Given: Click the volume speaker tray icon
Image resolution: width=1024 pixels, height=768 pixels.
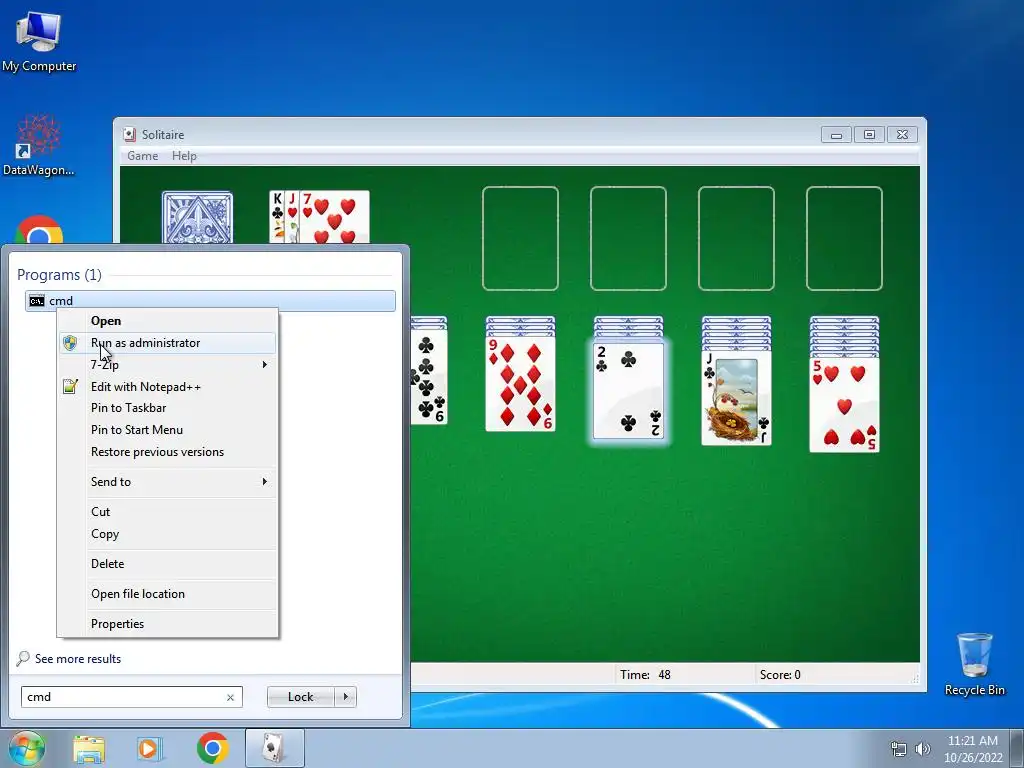Looking at the screenshot, I should coord(923,749).
